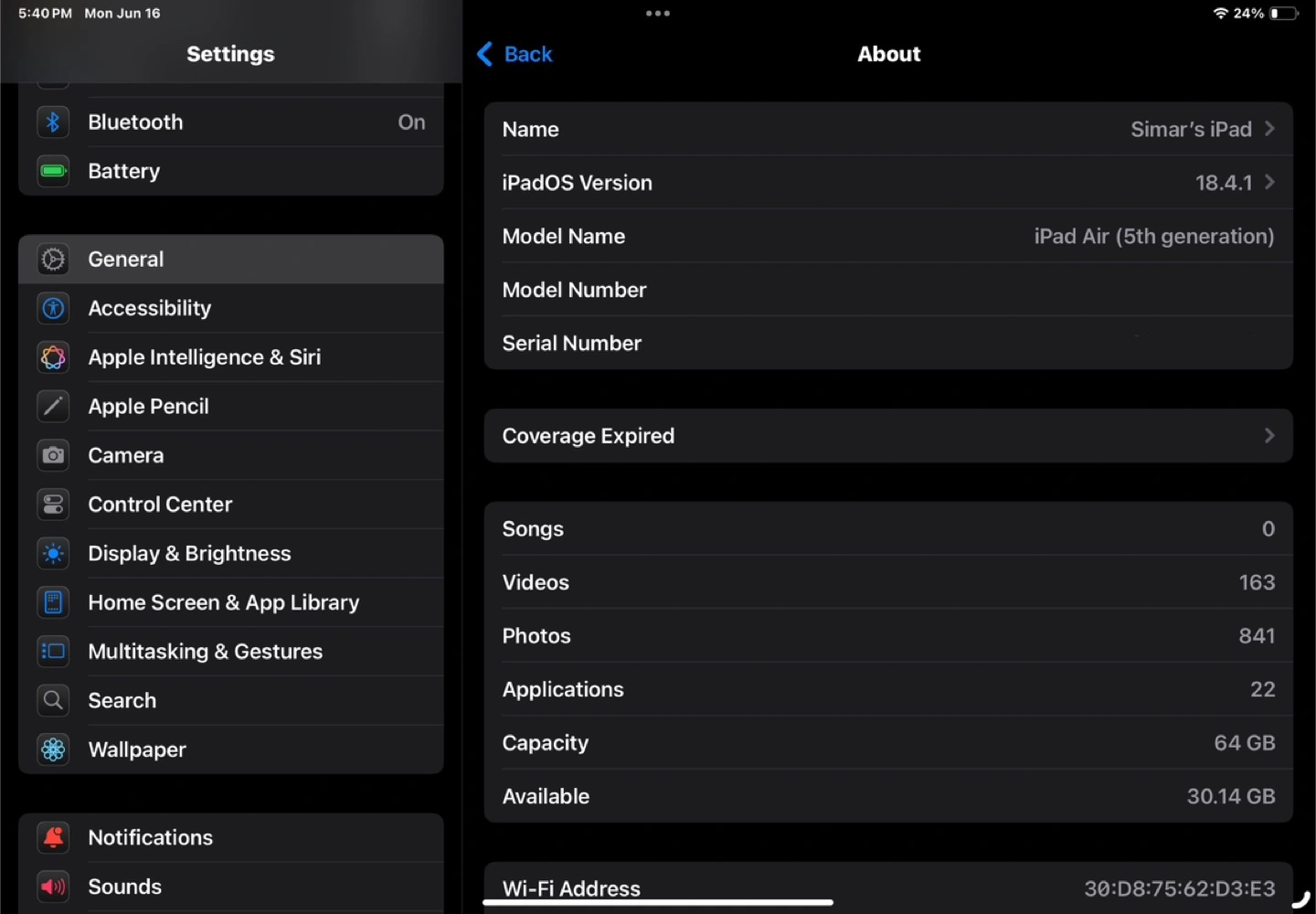
Task: Open Apple Intelligence & Siri settings
Action: (x=230, y=357)
